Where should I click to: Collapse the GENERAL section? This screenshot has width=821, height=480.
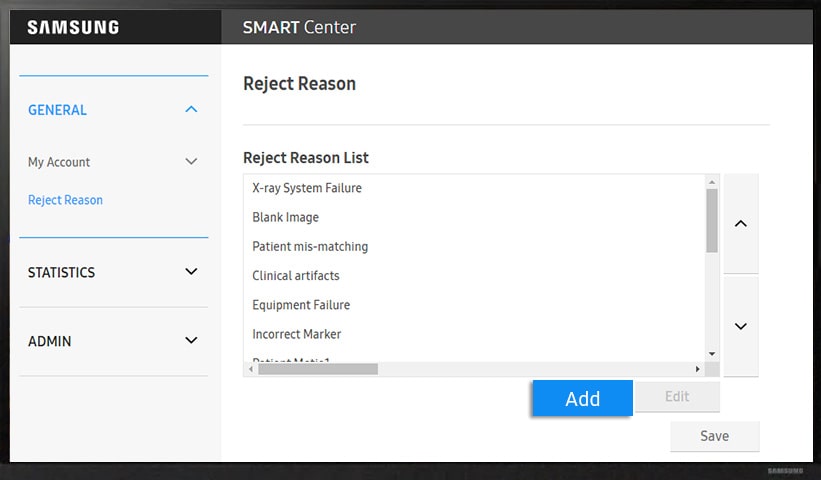click(191, 110)
